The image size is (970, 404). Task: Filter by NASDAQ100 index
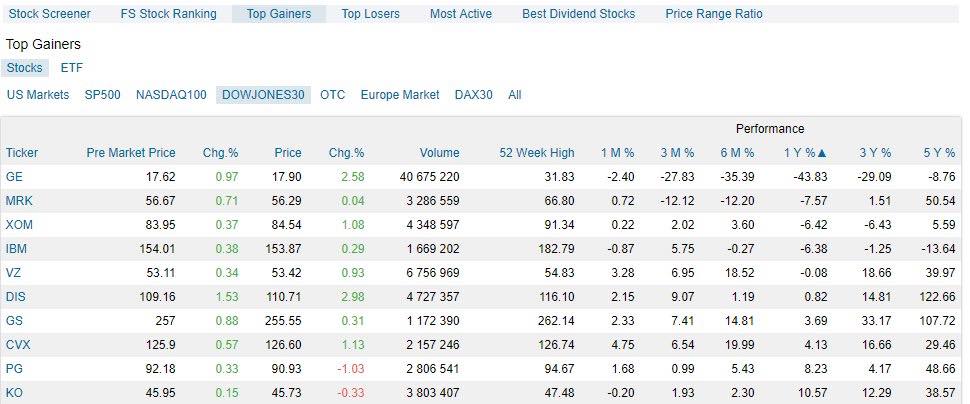coord(171,95)
